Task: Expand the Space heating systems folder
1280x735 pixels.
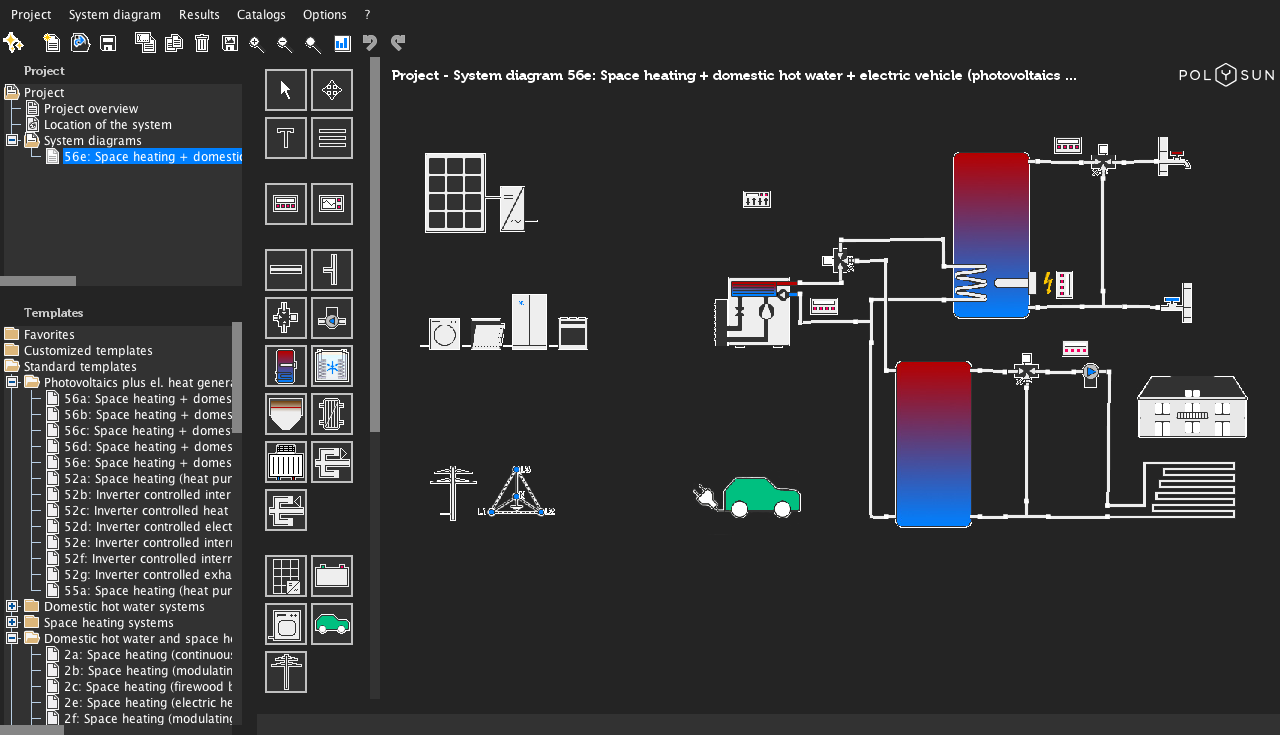Action: coord(12,623)
